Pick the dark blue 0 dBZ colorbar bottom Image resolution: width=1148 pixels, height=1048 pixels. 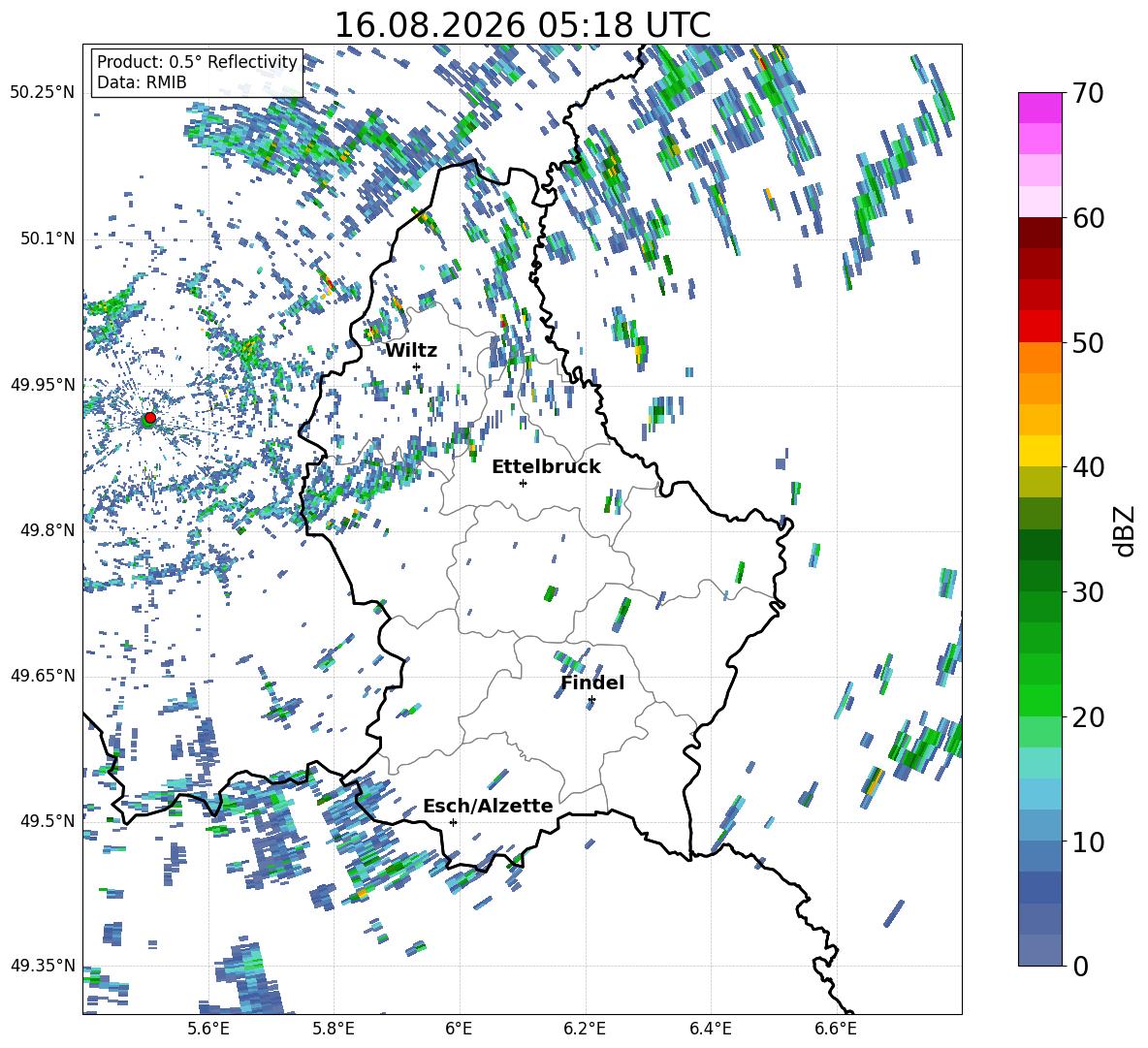tap(1039, 950)
